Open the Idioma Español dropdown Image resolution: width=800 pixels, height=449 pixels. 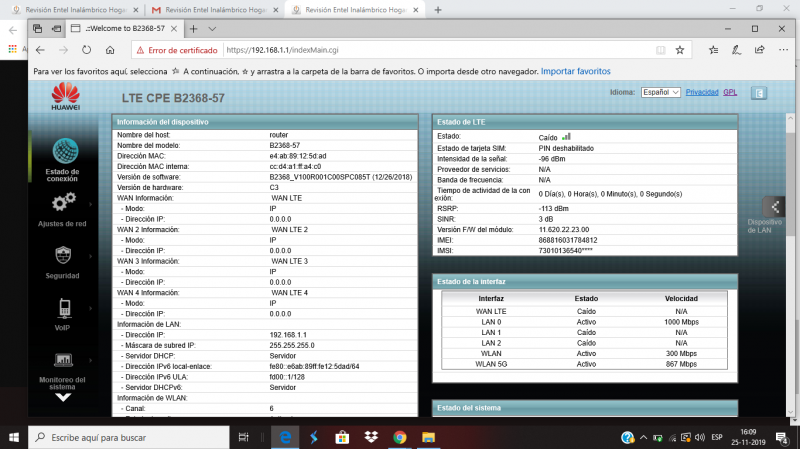click(x=661, y=91)
